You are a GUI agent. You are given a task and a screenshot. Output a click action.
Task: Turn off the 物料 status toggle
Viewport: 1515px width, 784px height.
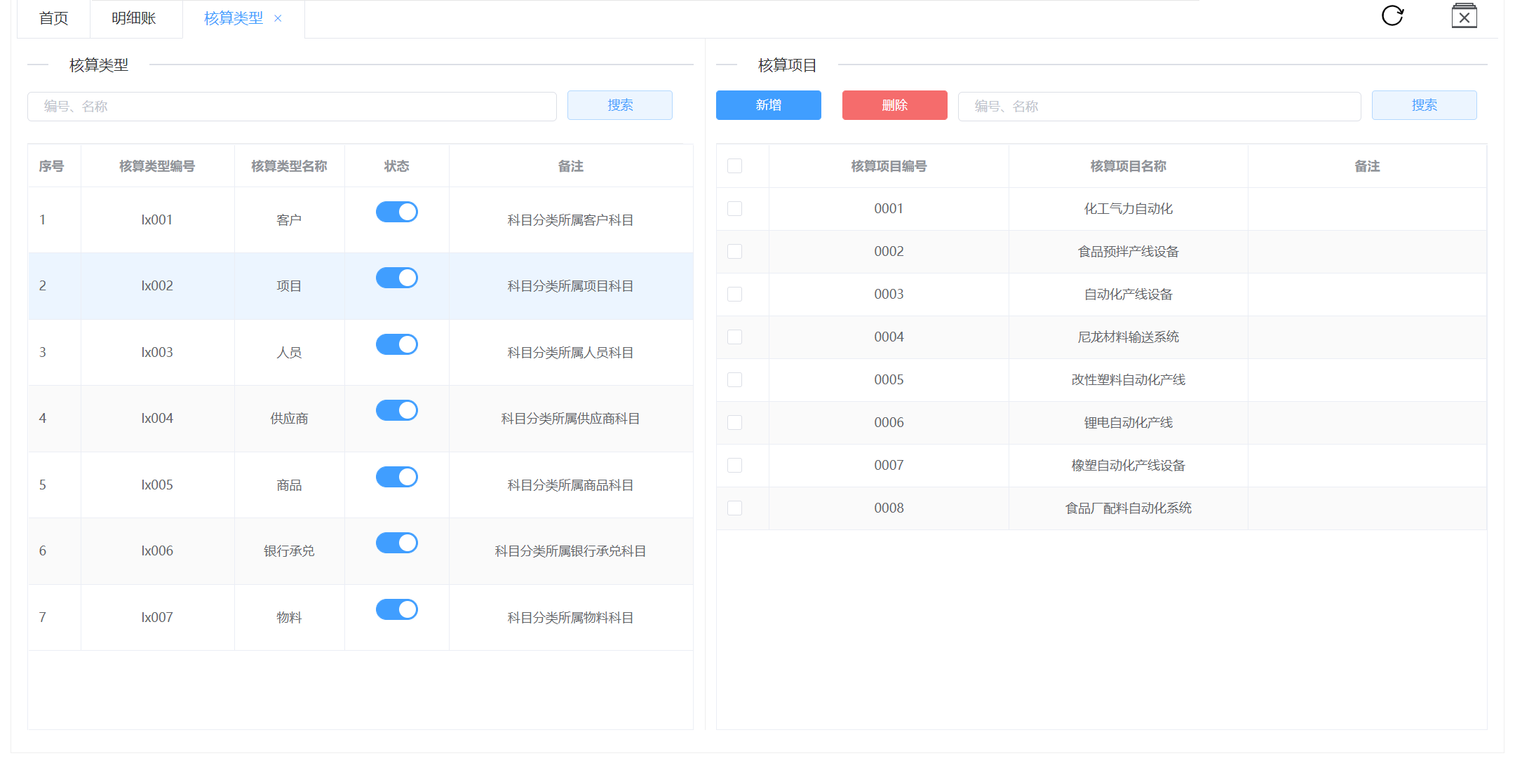tap(397, 609)
